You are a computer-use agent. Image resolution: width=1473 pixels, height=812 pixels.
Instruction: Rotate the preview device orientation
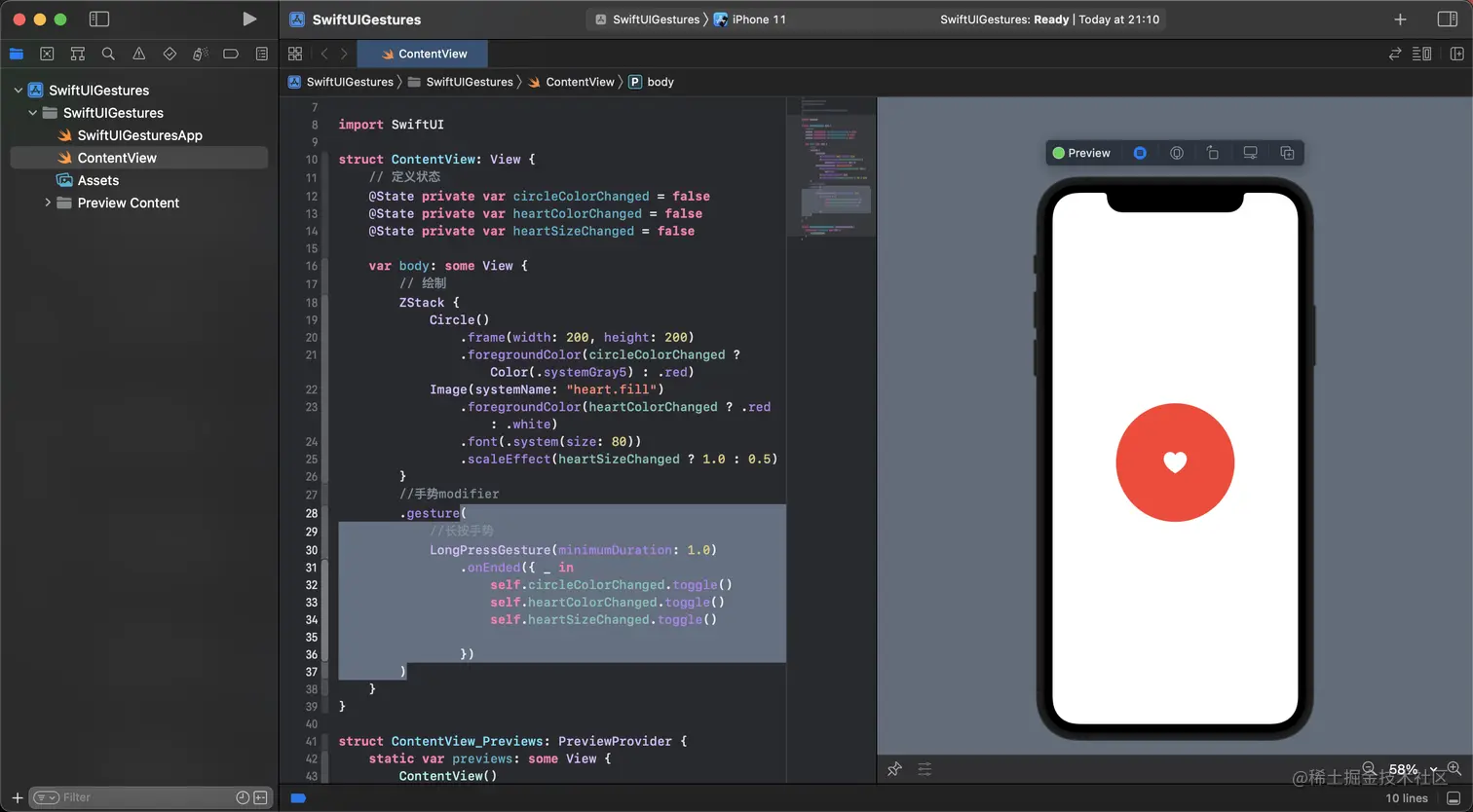1213,153
